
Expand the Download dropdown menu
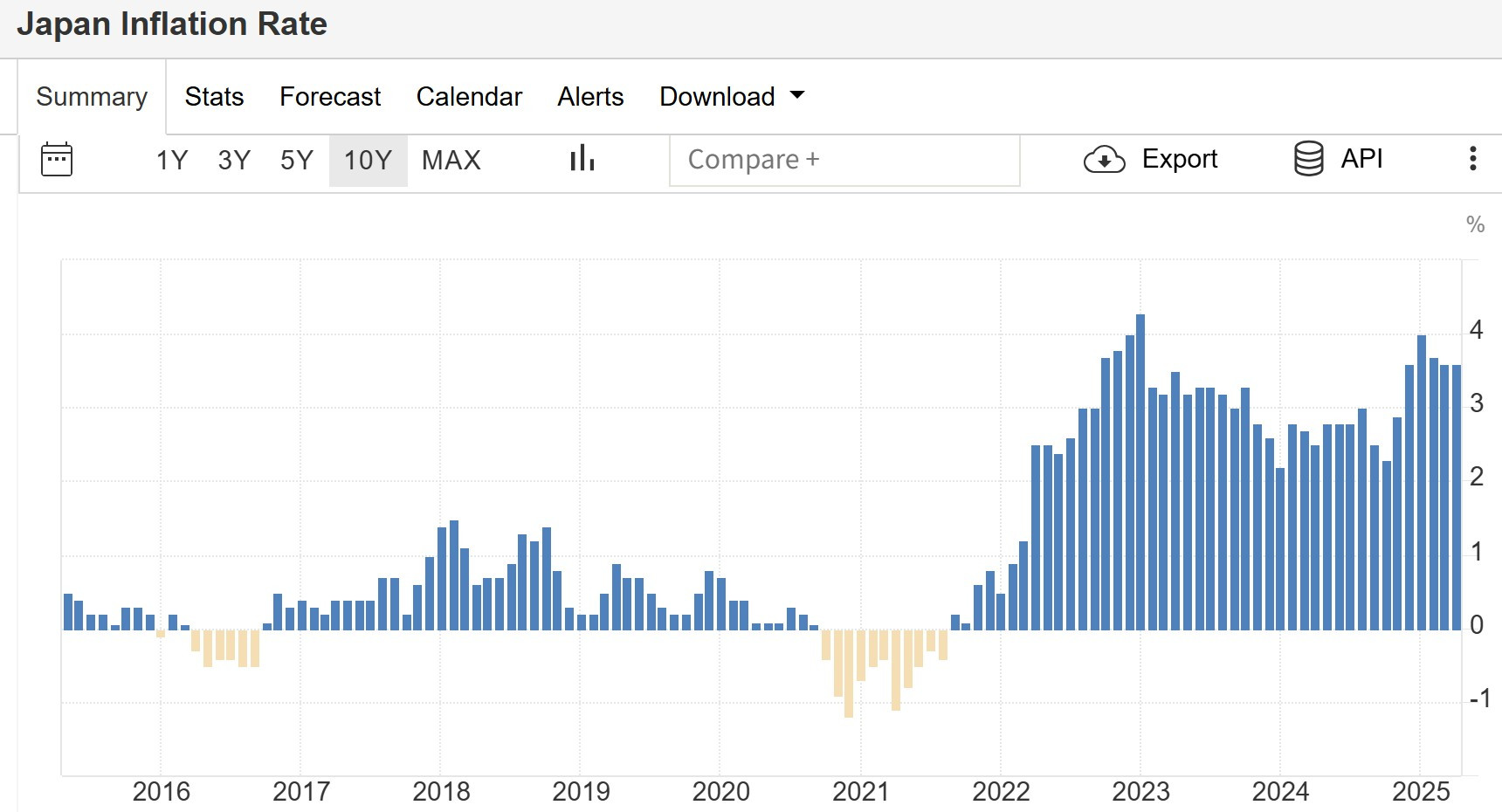click(x=732, y=96)
